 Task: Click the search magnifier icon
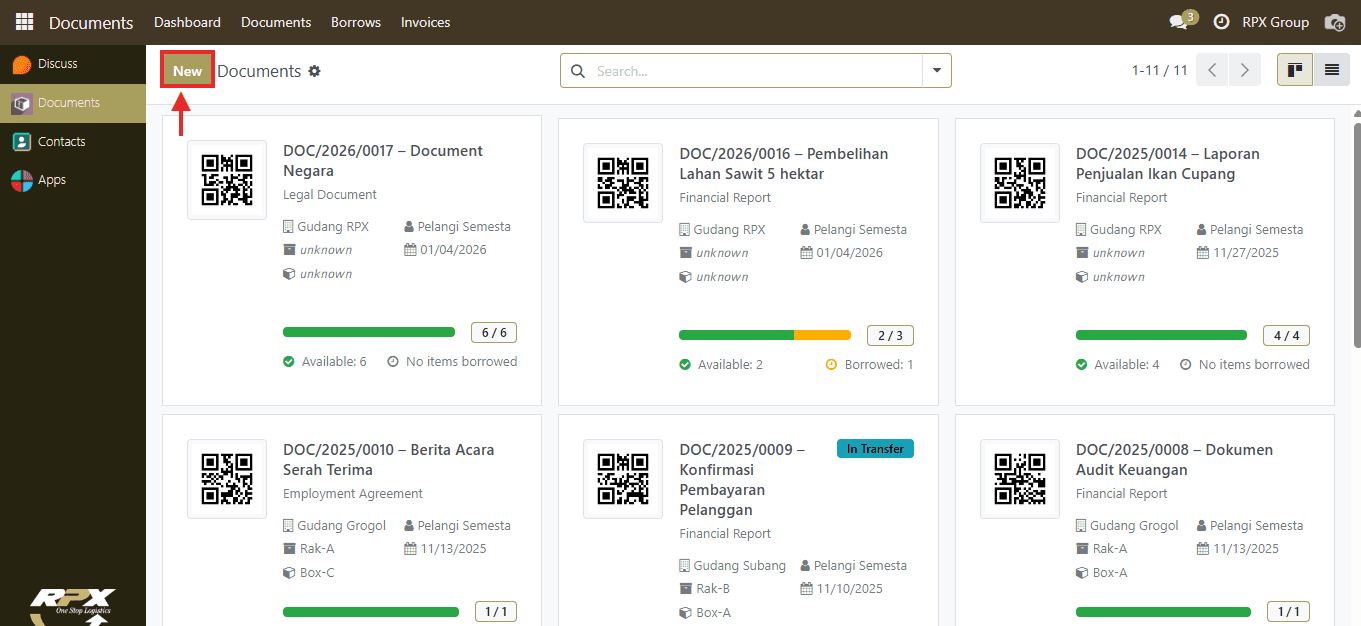[578, 71]
